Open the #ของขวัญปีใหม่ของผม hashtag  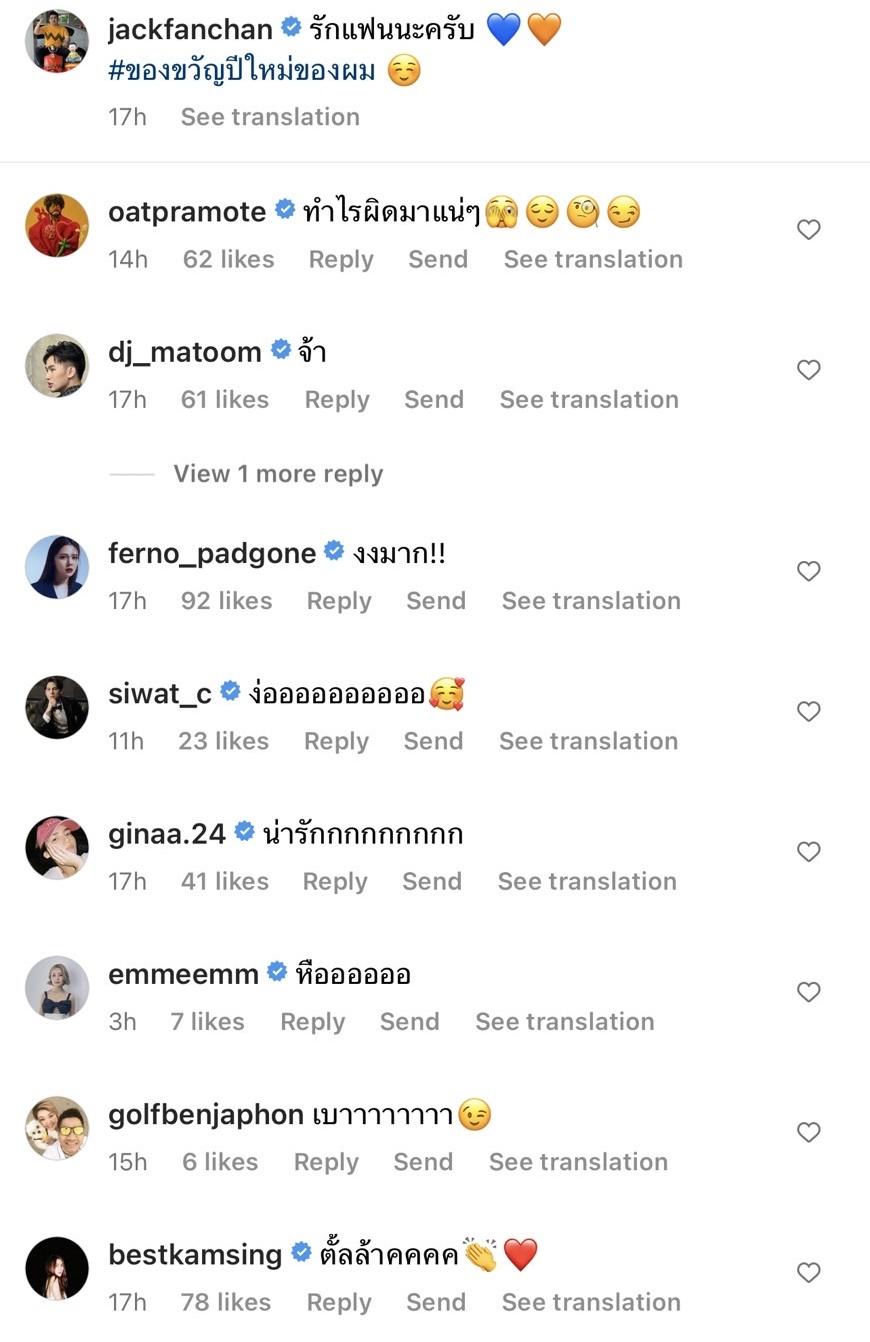click(241, 72)
